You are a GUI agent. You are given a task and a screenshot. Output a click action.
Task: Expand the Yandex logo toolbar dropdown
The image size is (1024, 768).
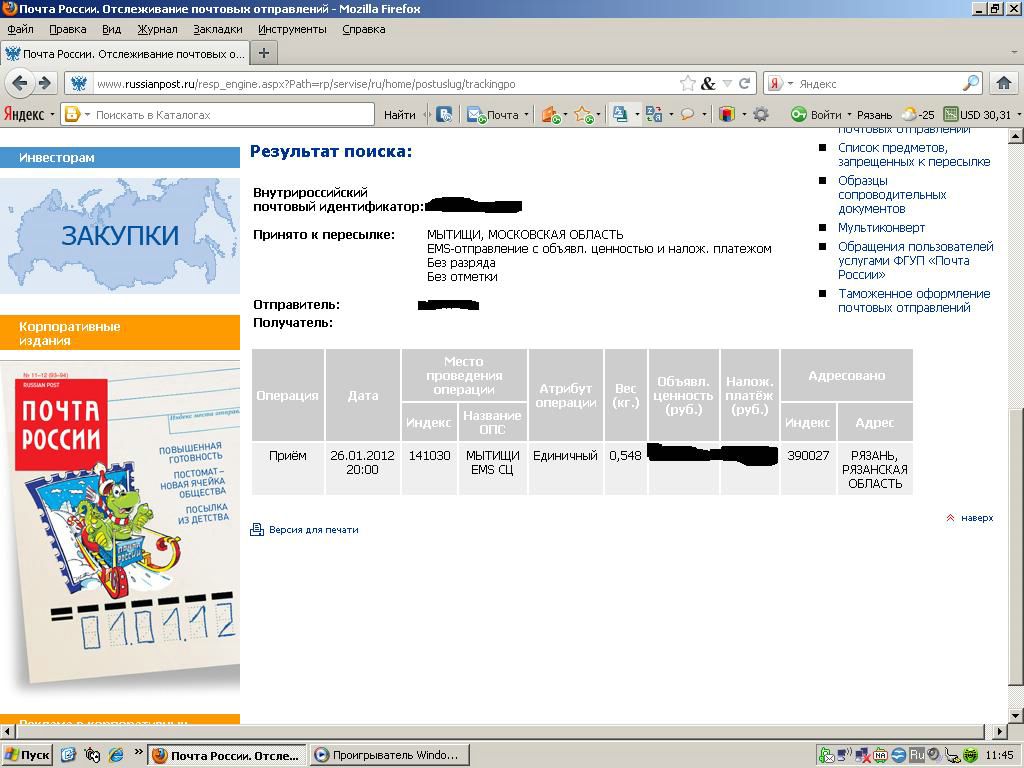[x=52, y=115]
